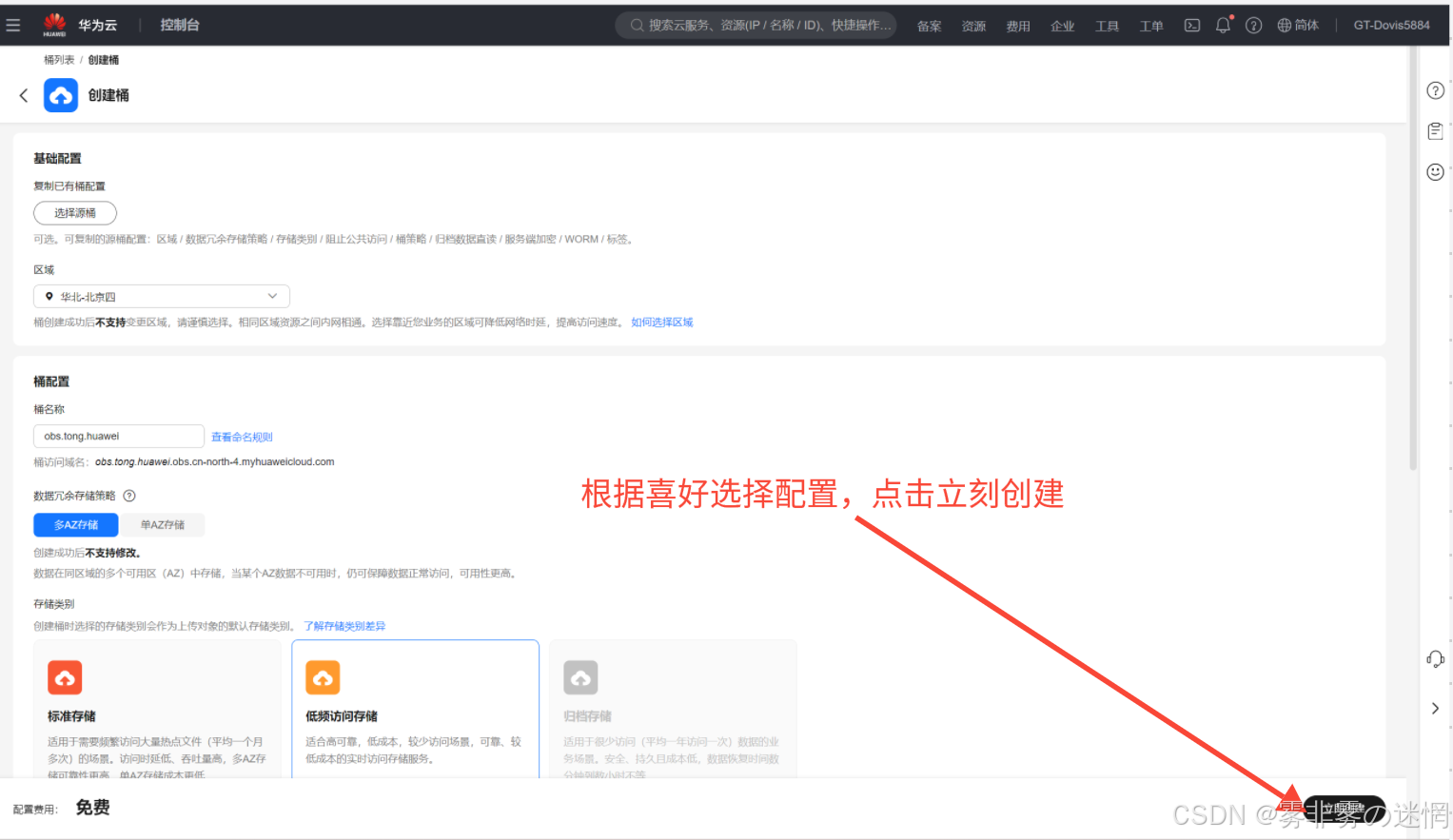Choose the 低频访问存储 storage class card

point(415,709)
